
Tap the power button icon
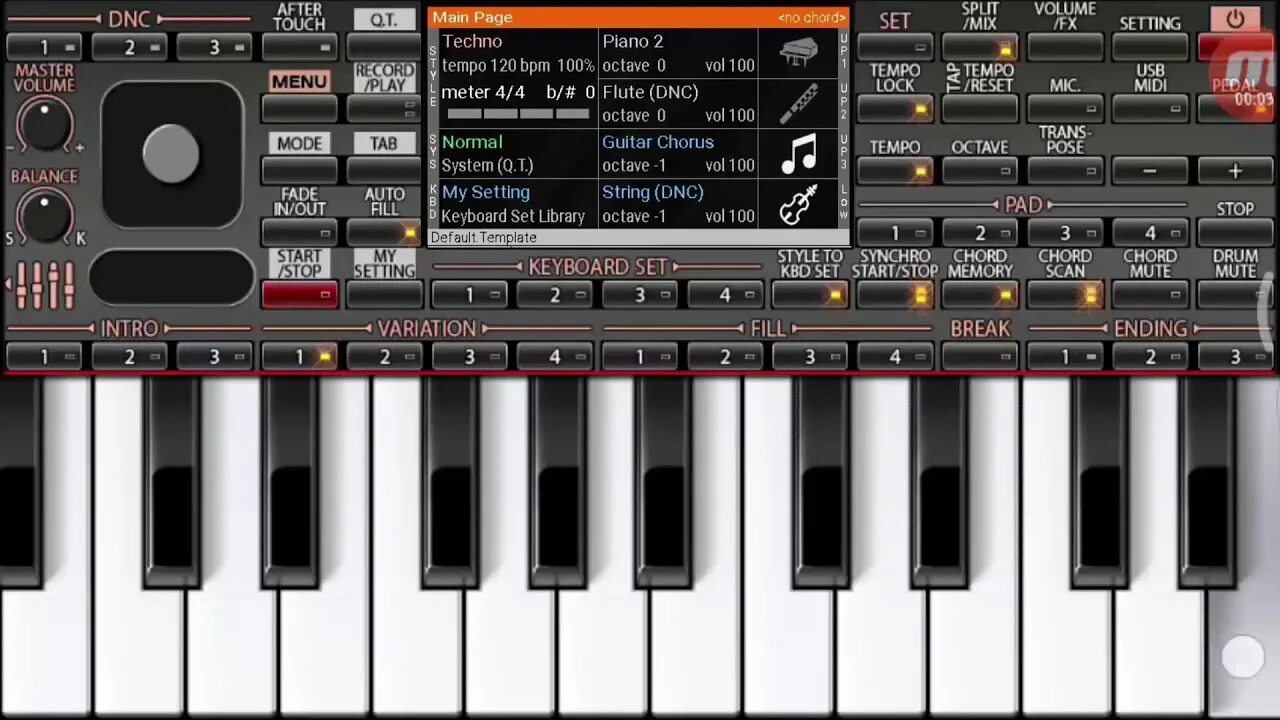tap(1235, 19)
